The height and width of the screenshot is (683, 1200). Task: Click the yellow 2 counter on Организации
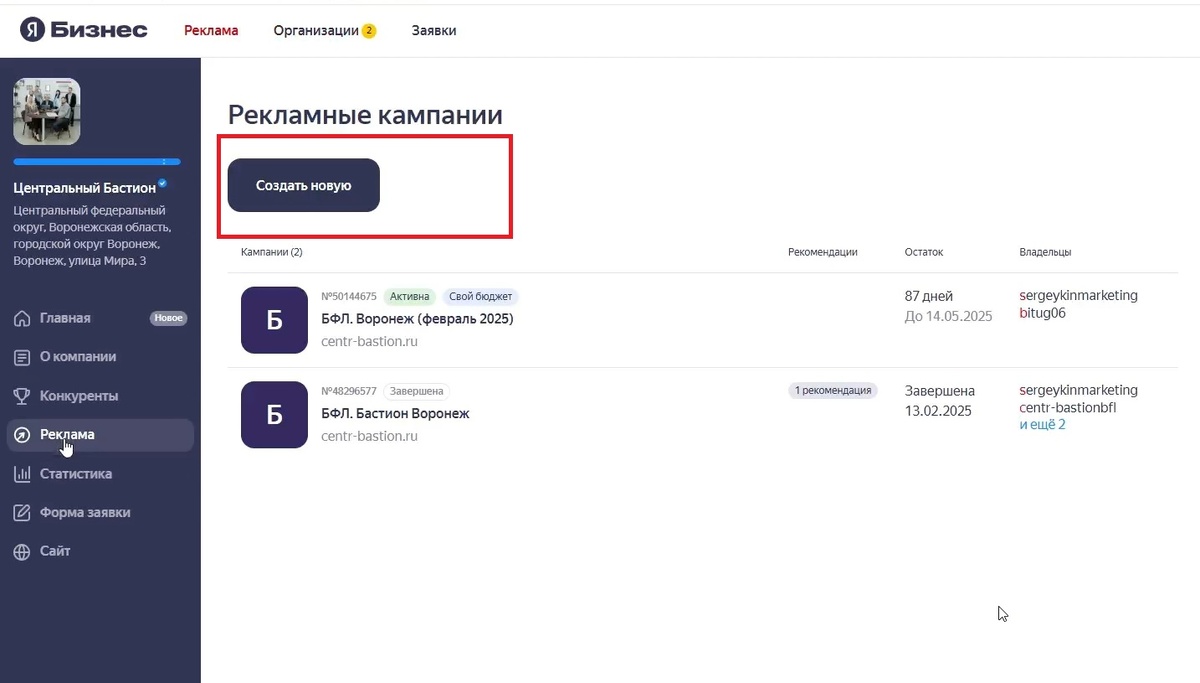tap(369, 30)
